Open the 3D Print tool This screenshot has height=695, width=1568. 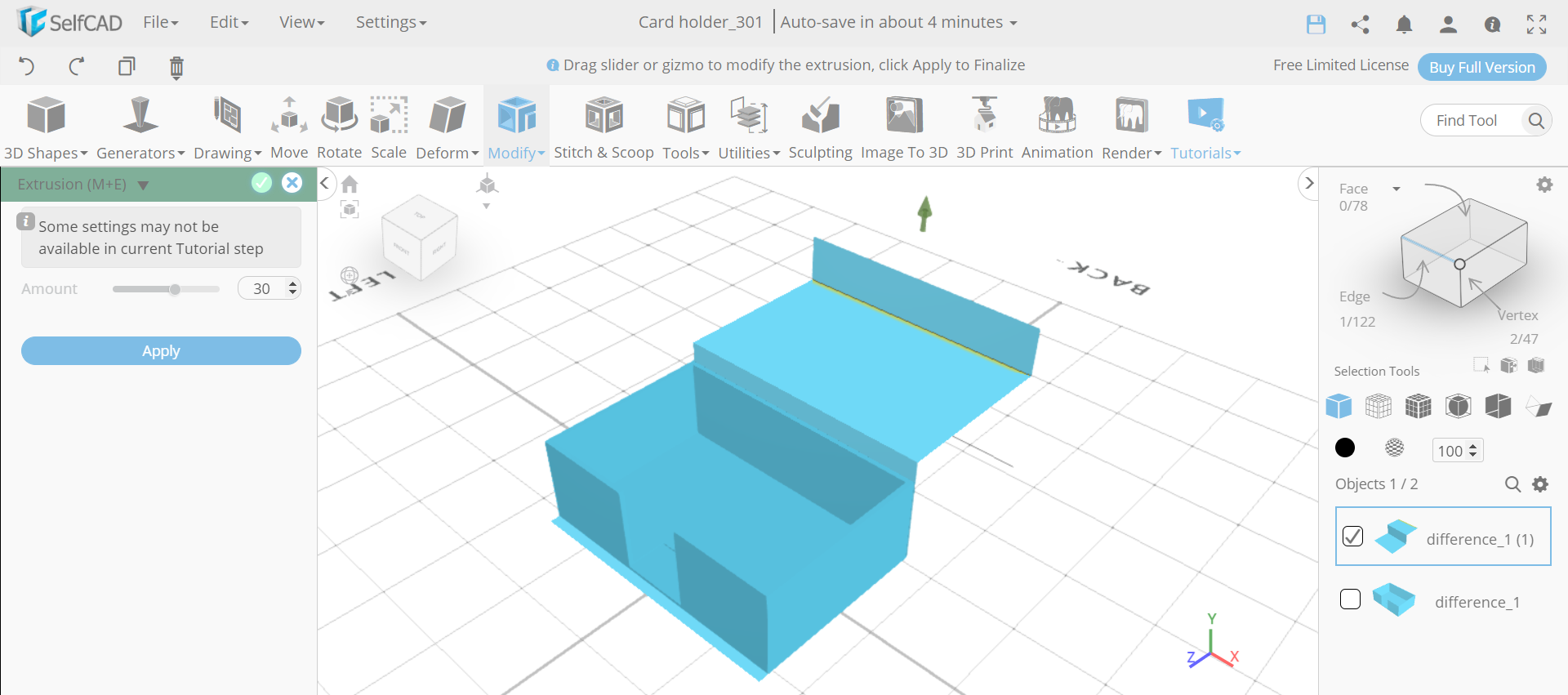click(985, 128)
